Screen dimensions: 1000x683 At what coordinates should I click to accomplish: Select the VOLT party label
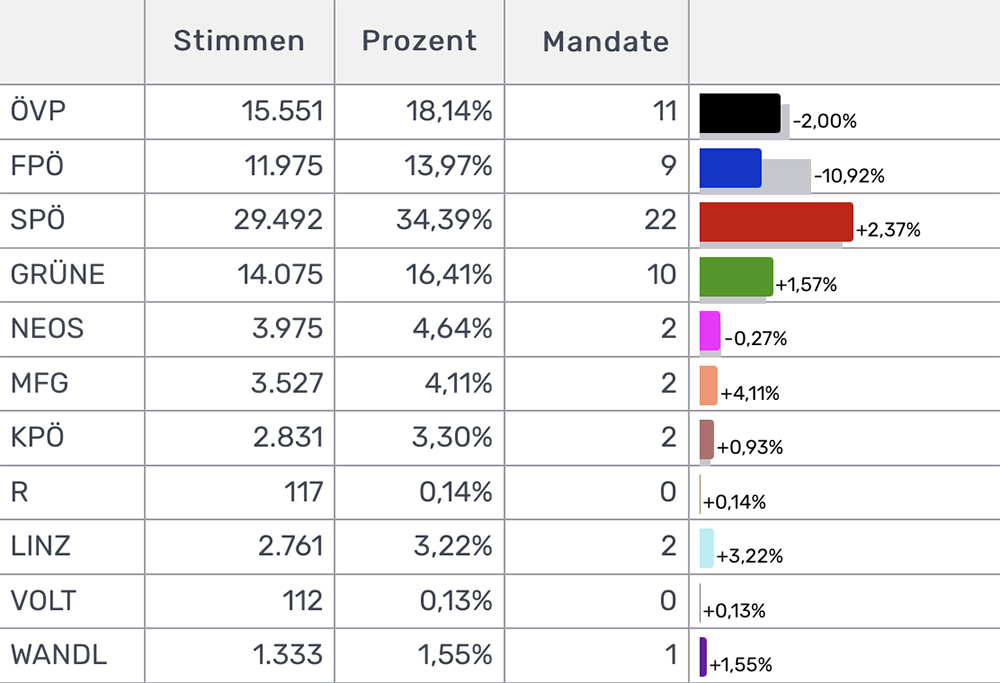[43, 601]
